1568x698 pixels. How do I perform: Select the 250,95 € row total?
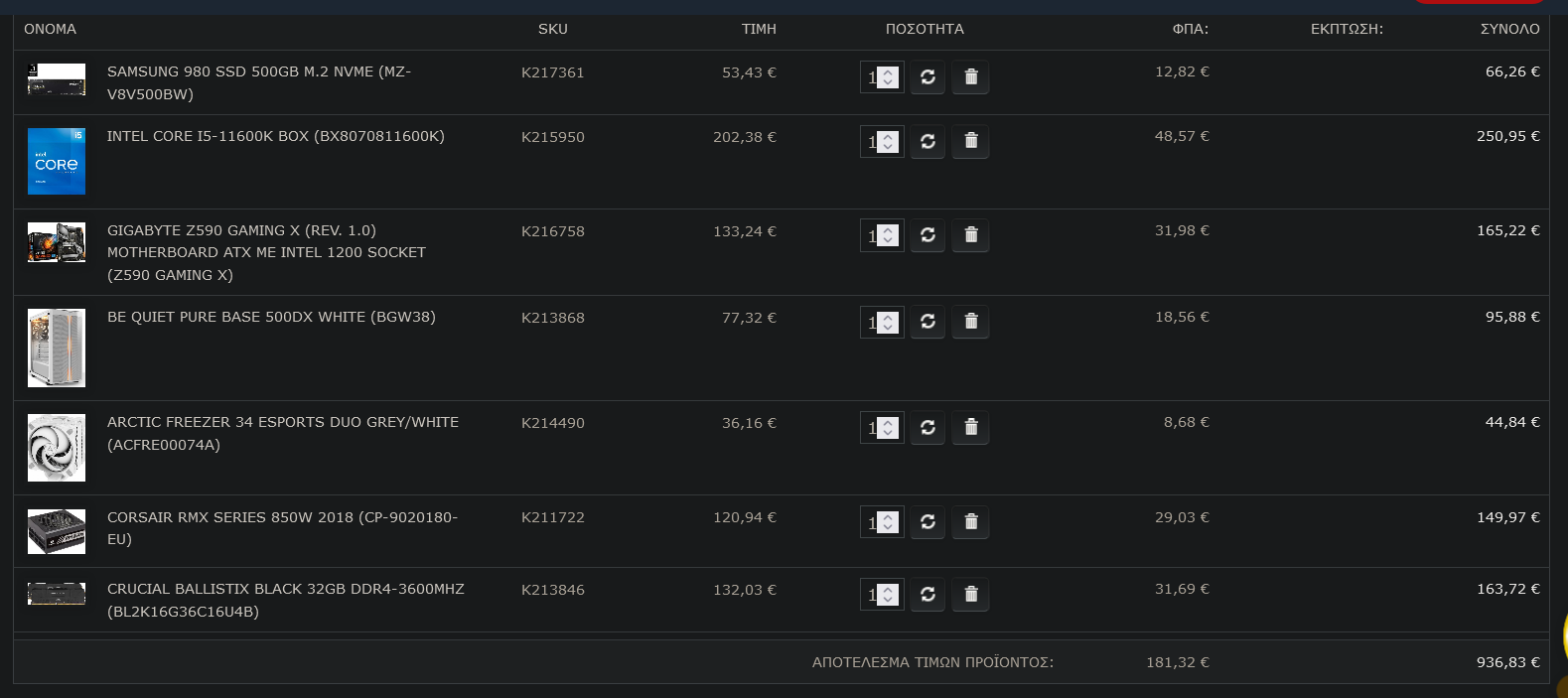(x=1508, y=136)
